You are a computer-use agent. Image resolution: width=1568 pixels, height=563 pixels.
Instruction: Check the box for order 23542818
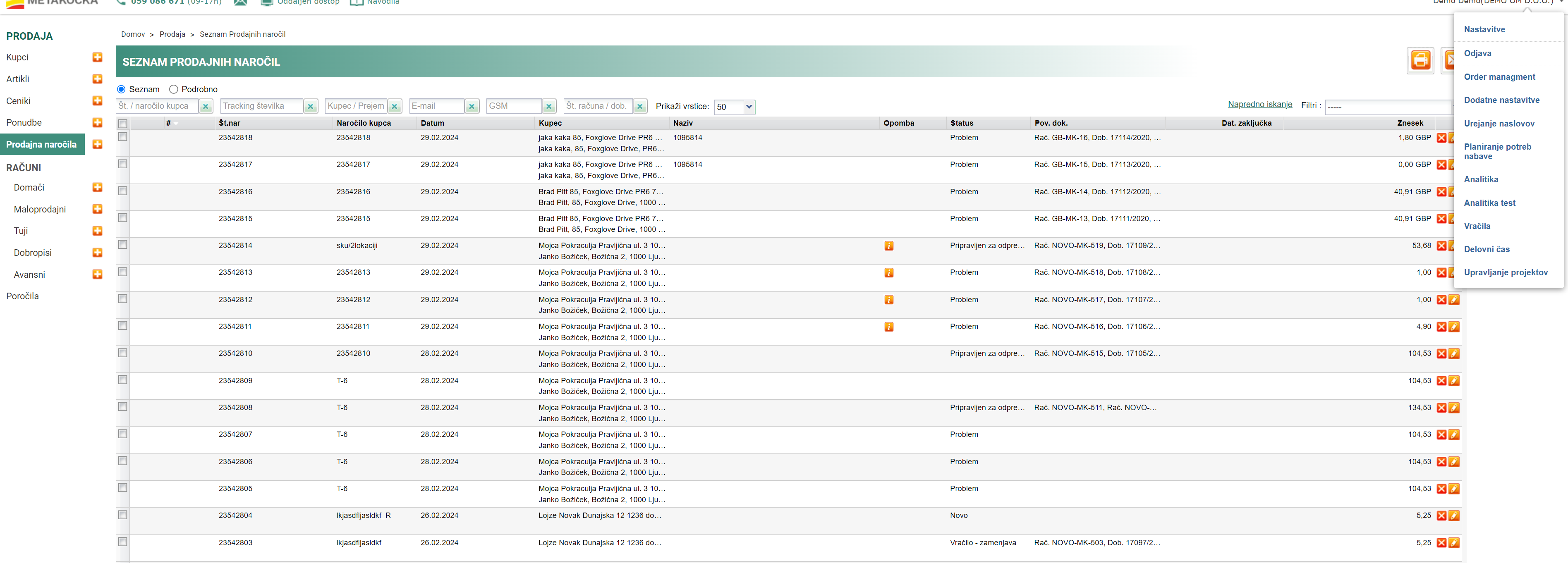click(x=123, y=137)
